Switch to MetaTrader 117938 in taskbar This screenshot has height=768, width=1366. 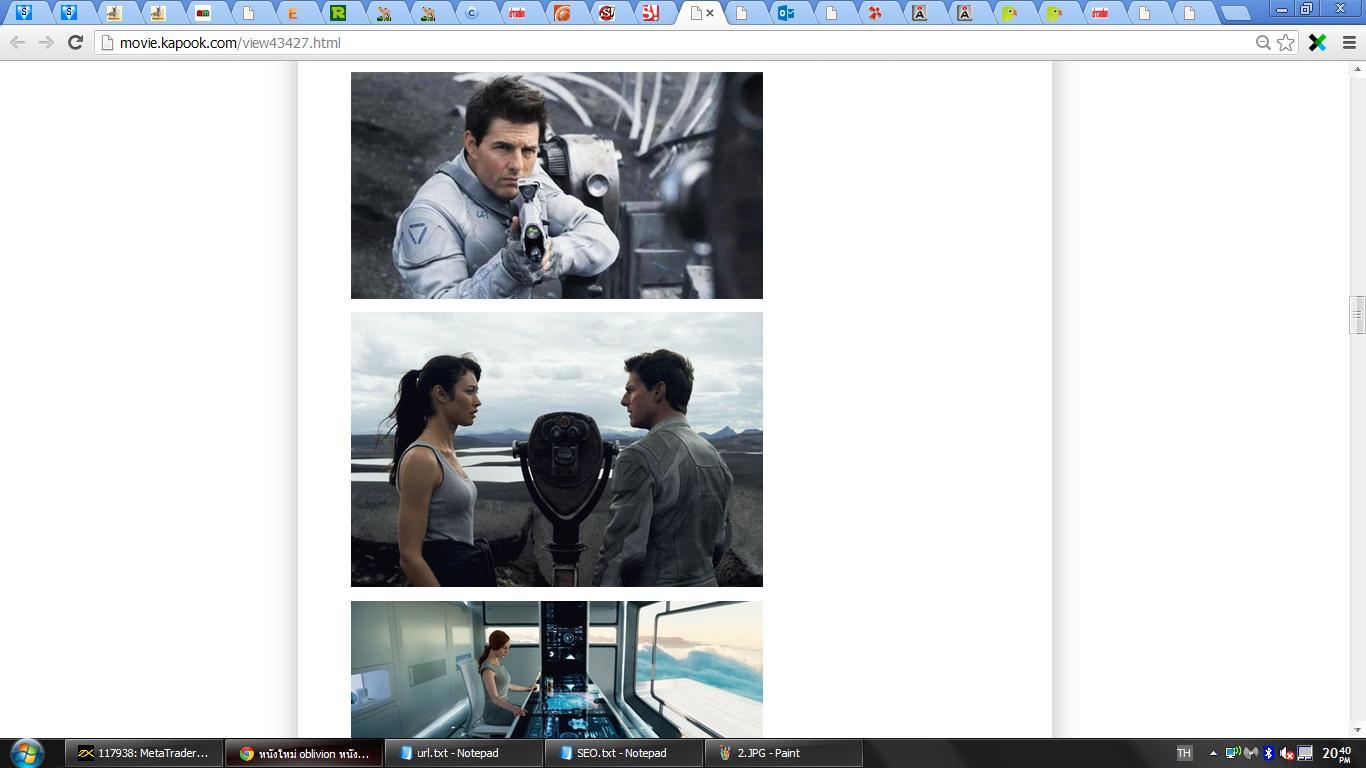coord(143,753)
